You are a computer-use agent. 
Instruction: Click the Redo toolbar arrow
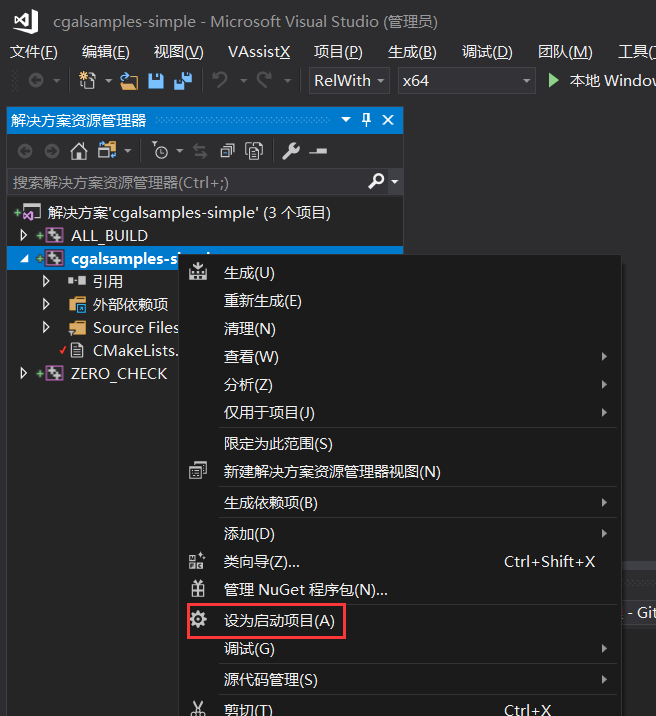[x=264, y=80]
